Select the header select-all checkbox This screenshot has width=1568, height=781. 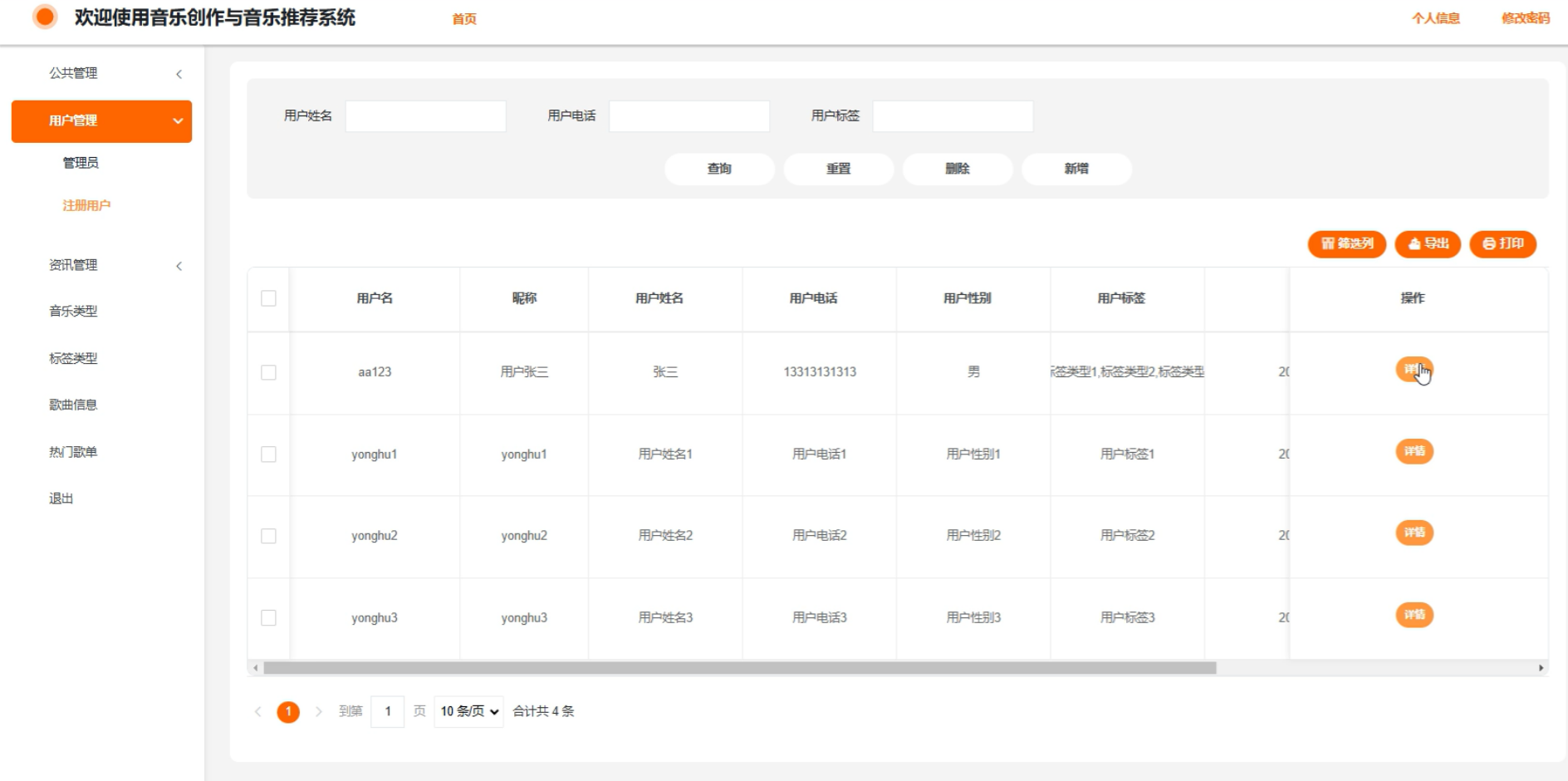click(268, 298)
